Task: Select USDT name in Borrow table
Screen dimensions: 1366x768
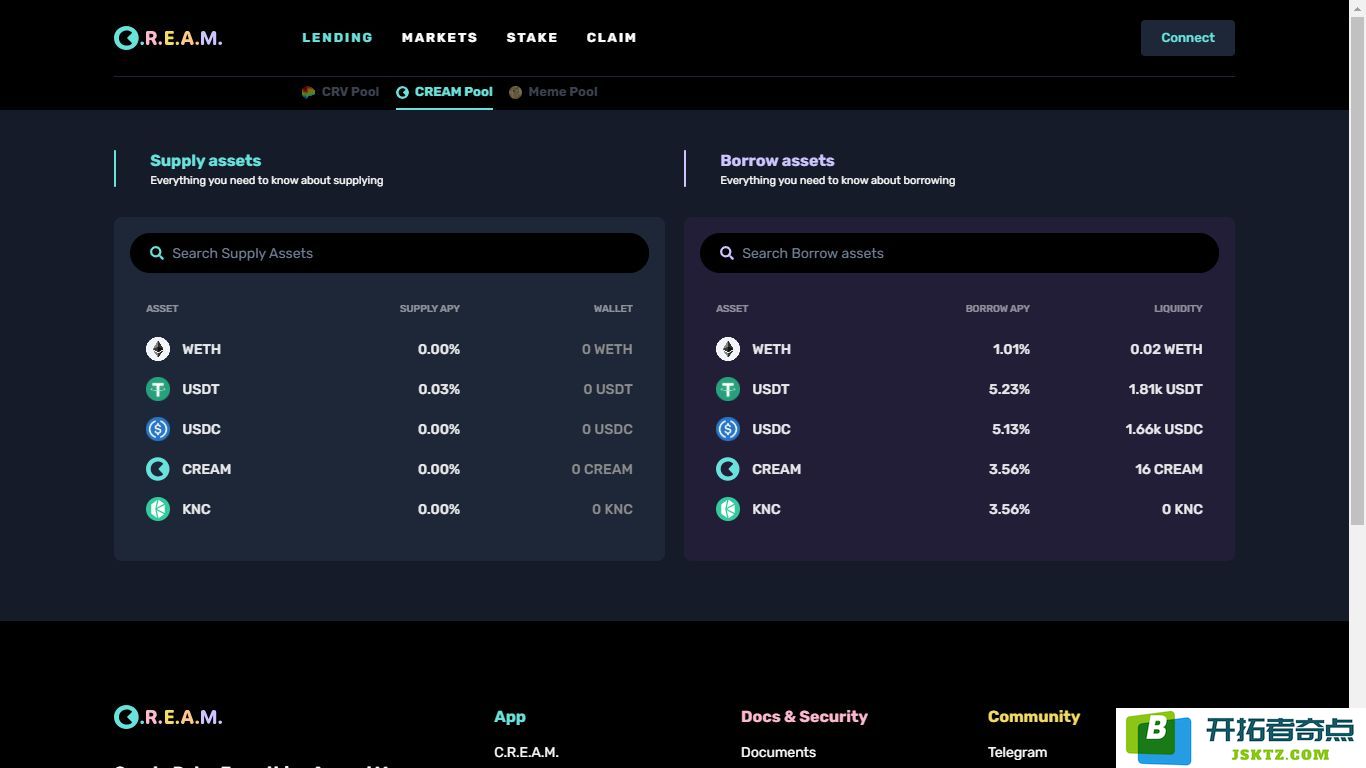Action: coord(770,389)
